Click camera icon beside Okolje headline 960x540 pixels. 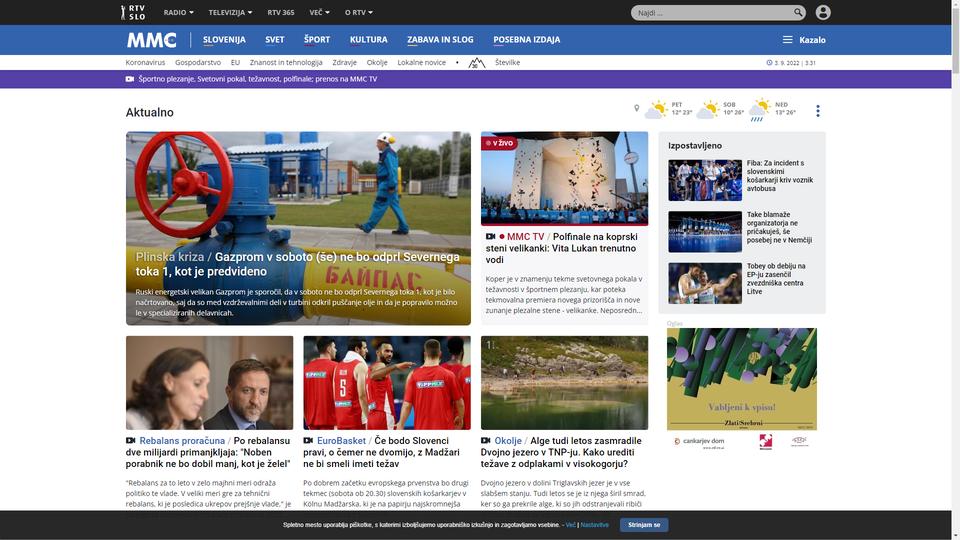coord(486,440)
